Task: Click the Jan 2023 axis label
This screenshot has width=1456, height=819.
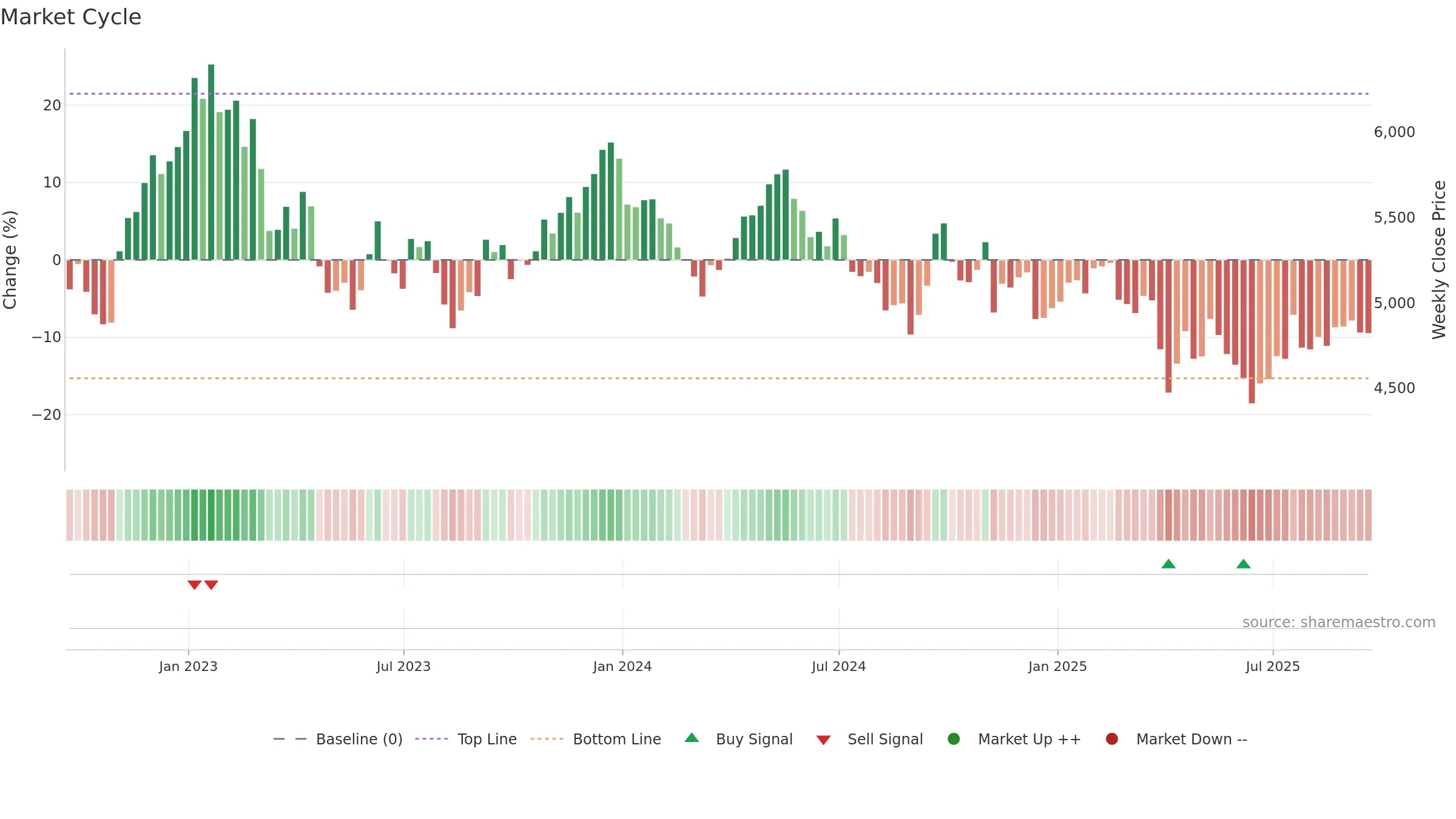Action: tap(188, 666)
